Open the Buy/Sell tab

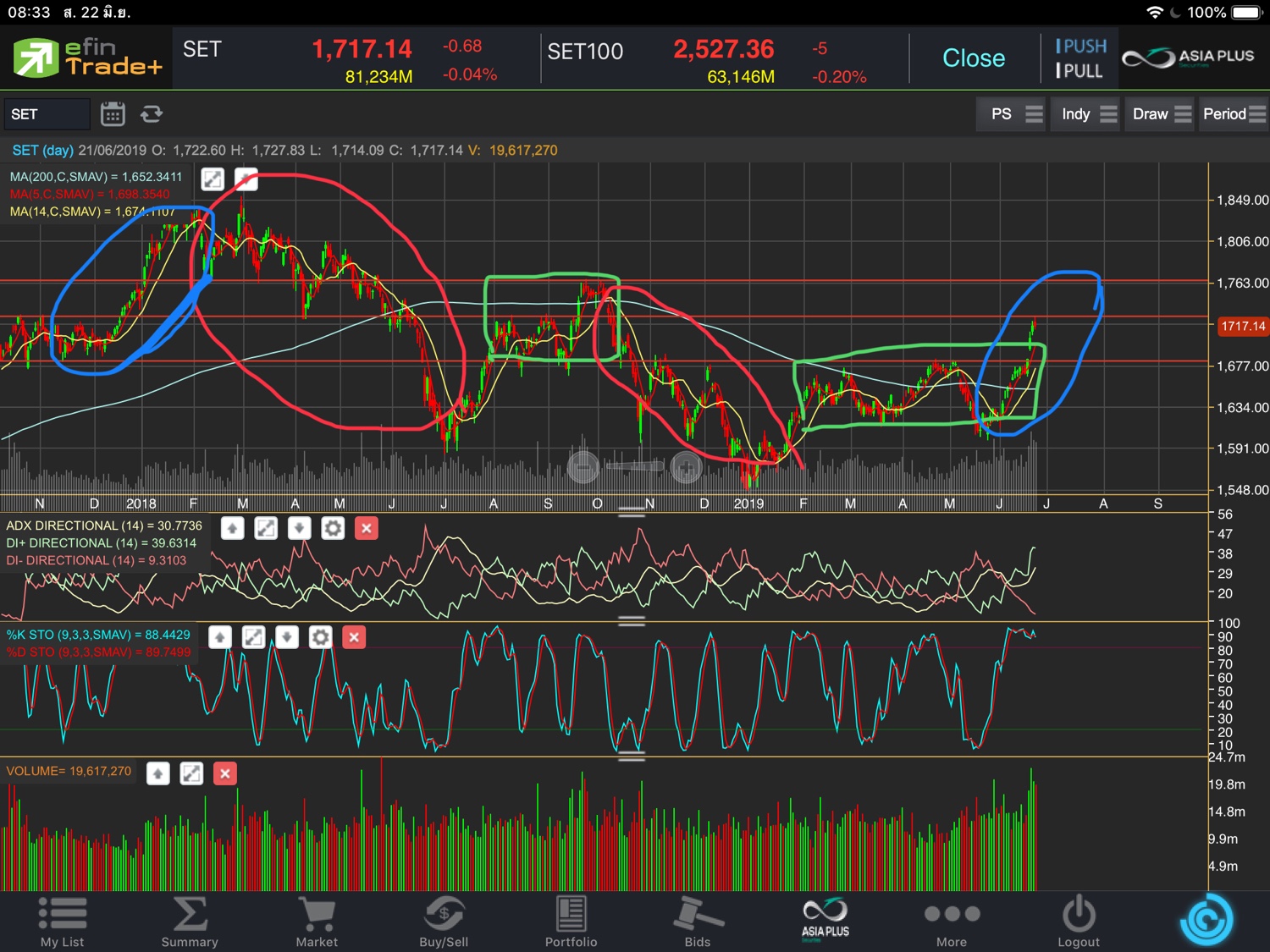pyautogui.click(x=444, y=922)
